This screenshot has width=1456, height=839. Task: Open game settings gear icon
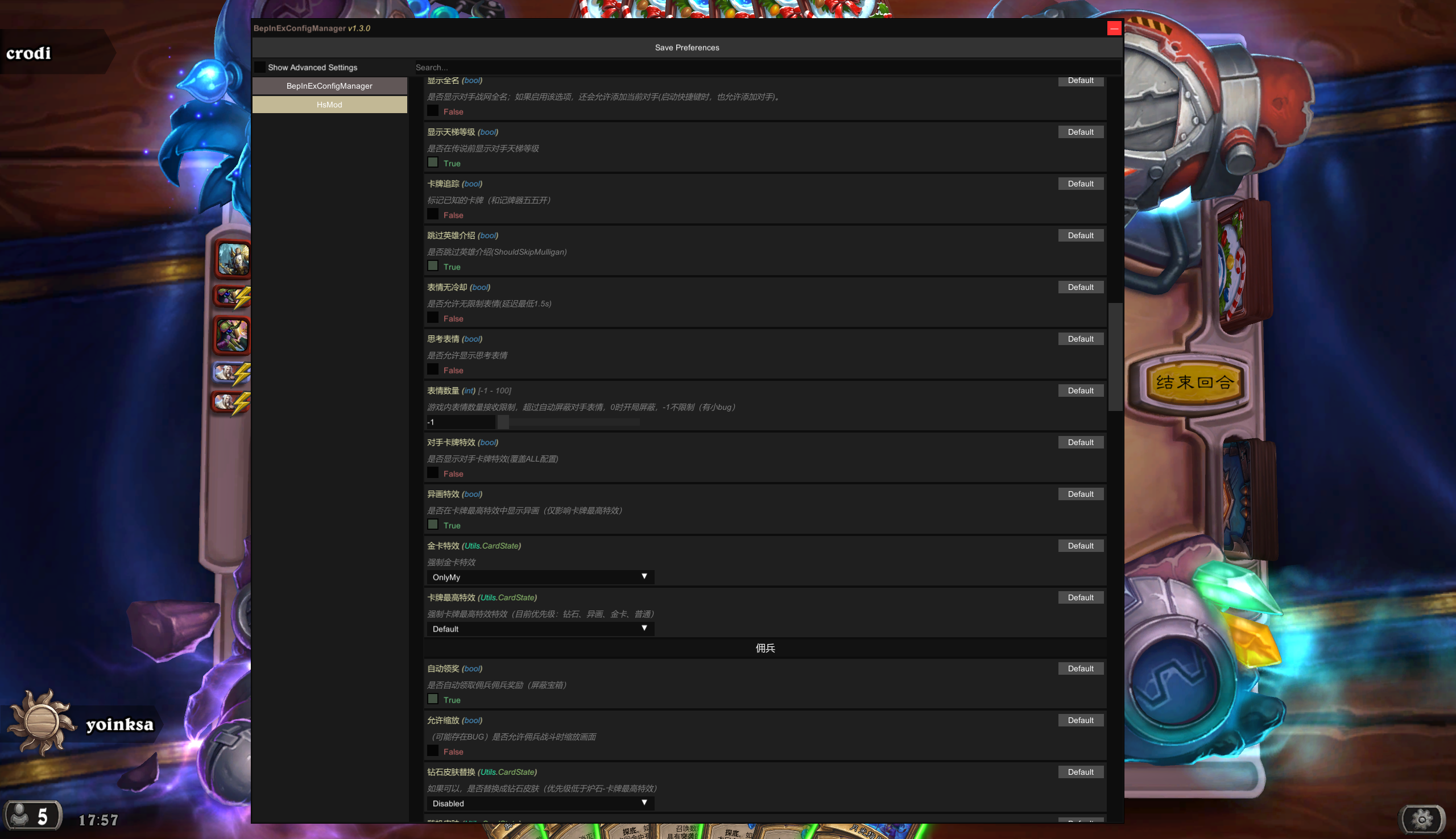1421,819
